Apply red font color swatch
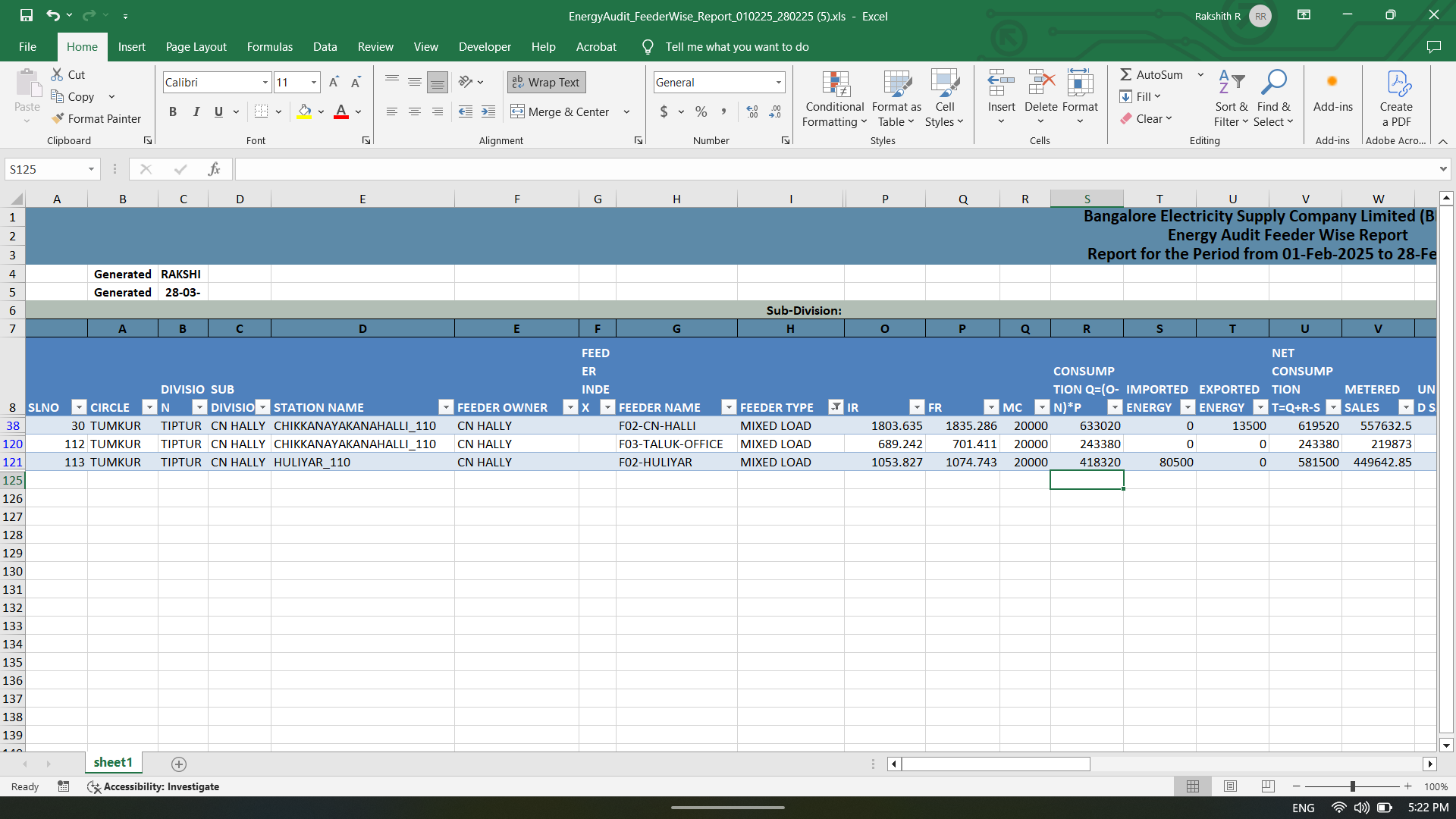Image resolution: width=1456 pixels, height=819 pixels. coord(341,111)
